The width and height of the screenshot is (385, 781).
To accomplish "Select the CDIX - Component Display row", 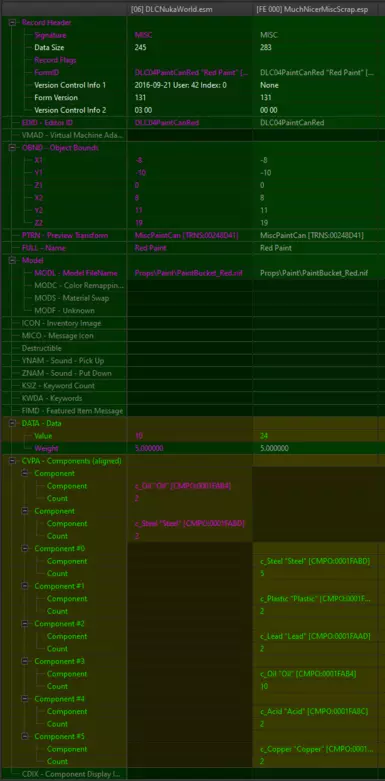I will (x=192, y=774).
